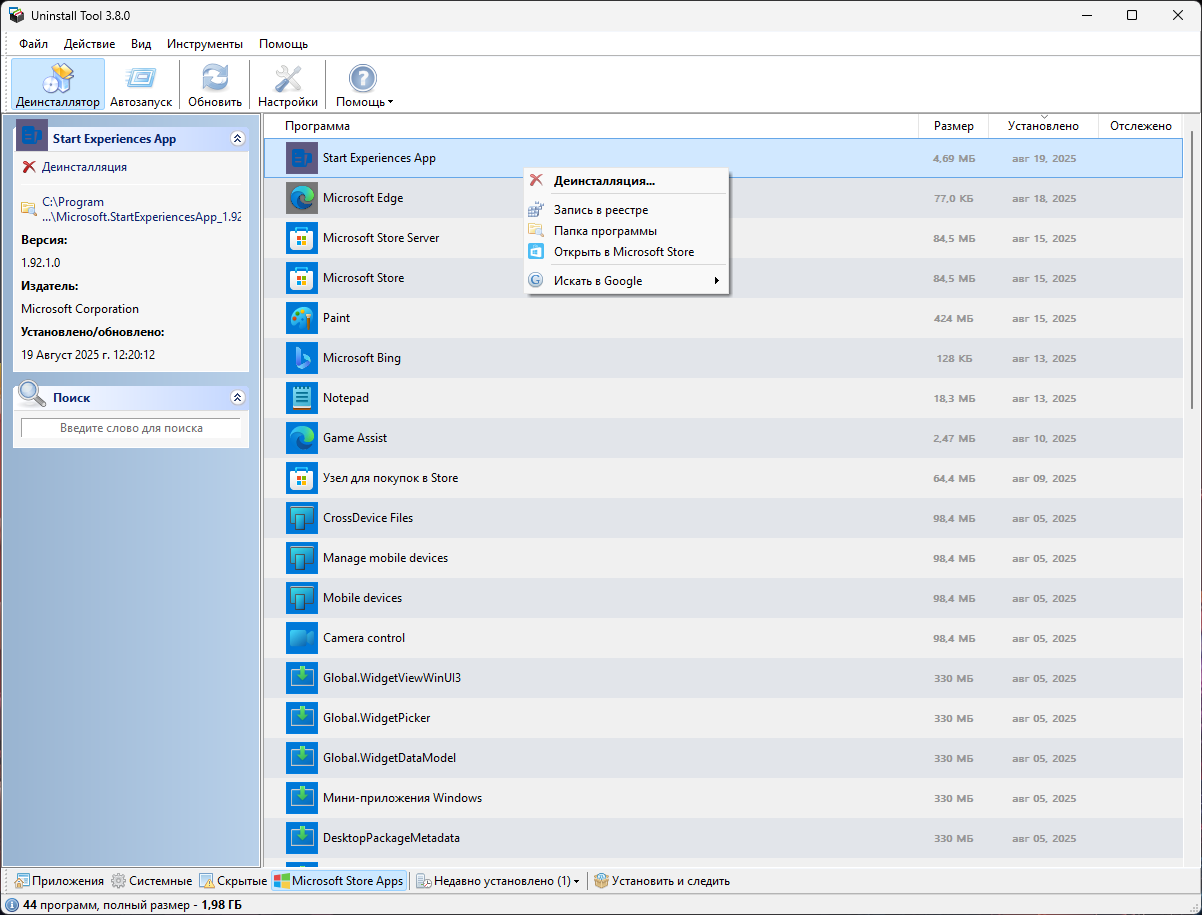Select the Manage mobile devices icon

coord(302,558)
